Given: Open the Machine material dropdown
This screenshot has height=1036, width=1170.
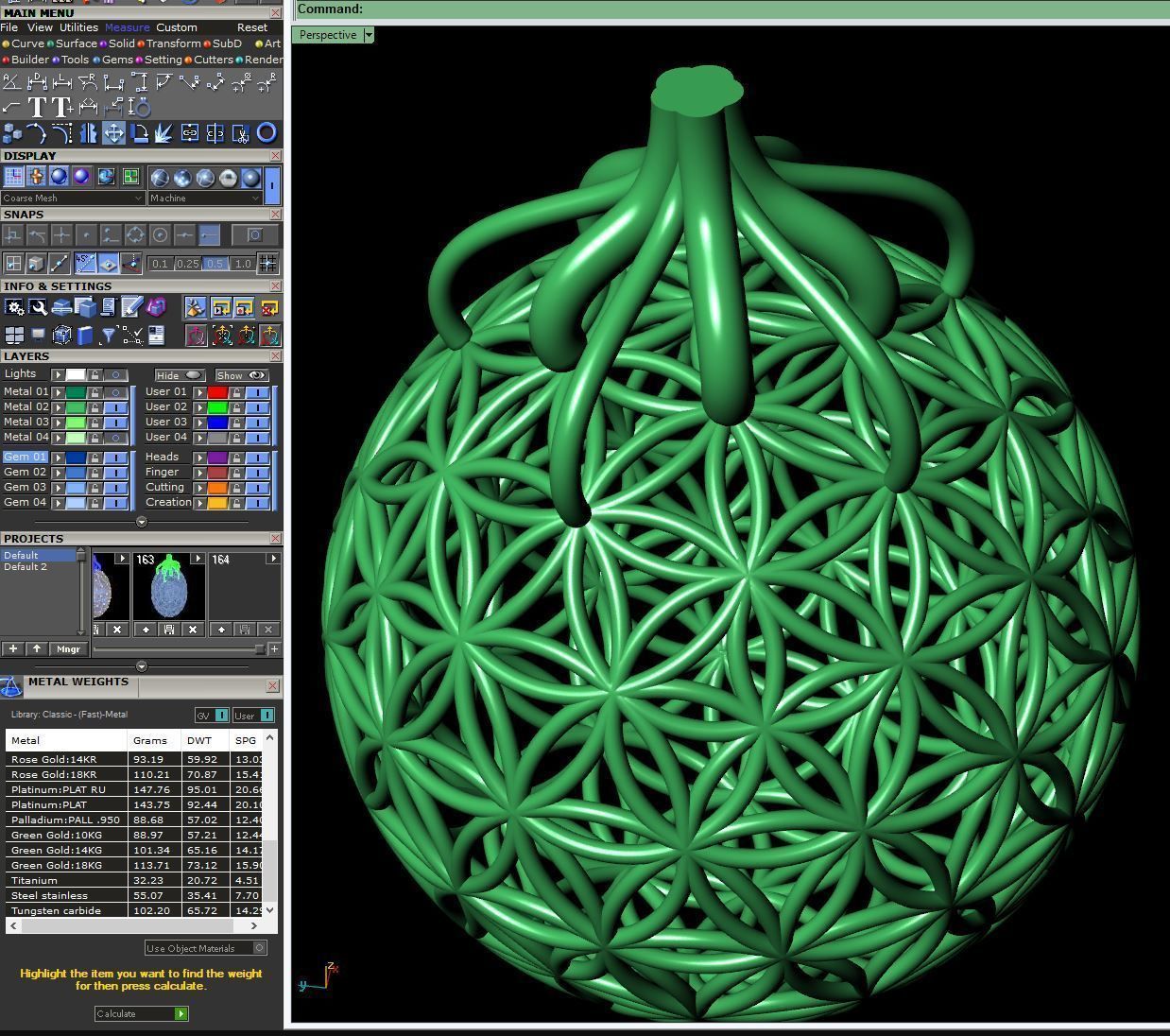Looking at the screenshot, I should [x=204, y=199].
